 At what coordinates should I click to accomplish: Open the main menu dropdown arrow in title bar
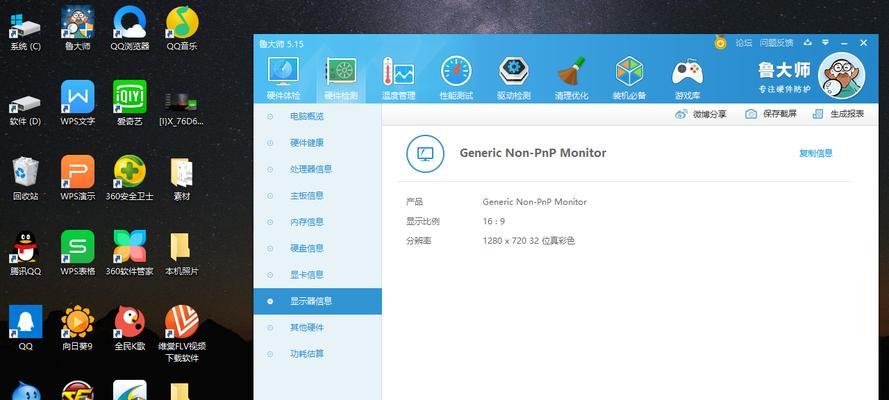(x=826, y=42)
